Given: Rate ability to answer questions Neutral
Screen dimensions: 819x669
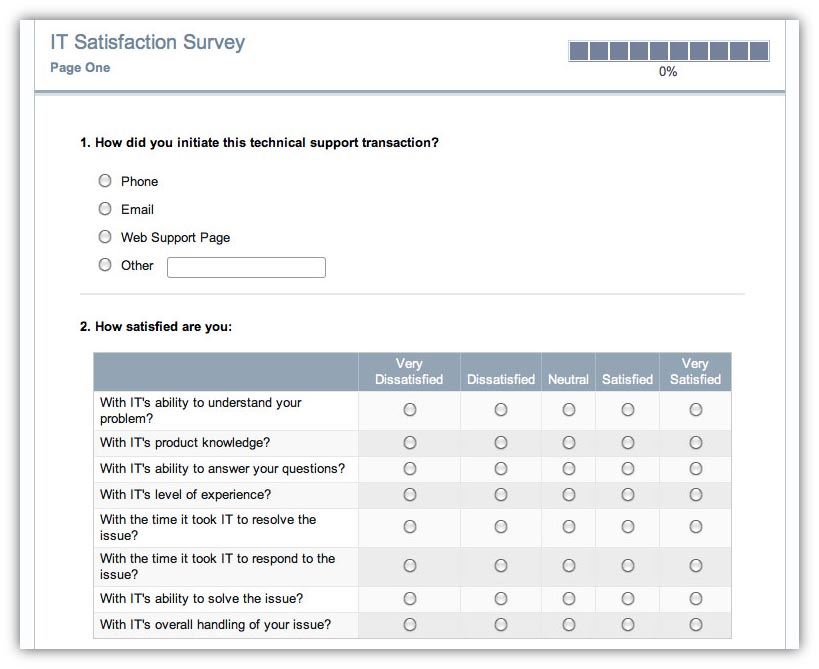Looking at the screenshot, I should [569, 469].
